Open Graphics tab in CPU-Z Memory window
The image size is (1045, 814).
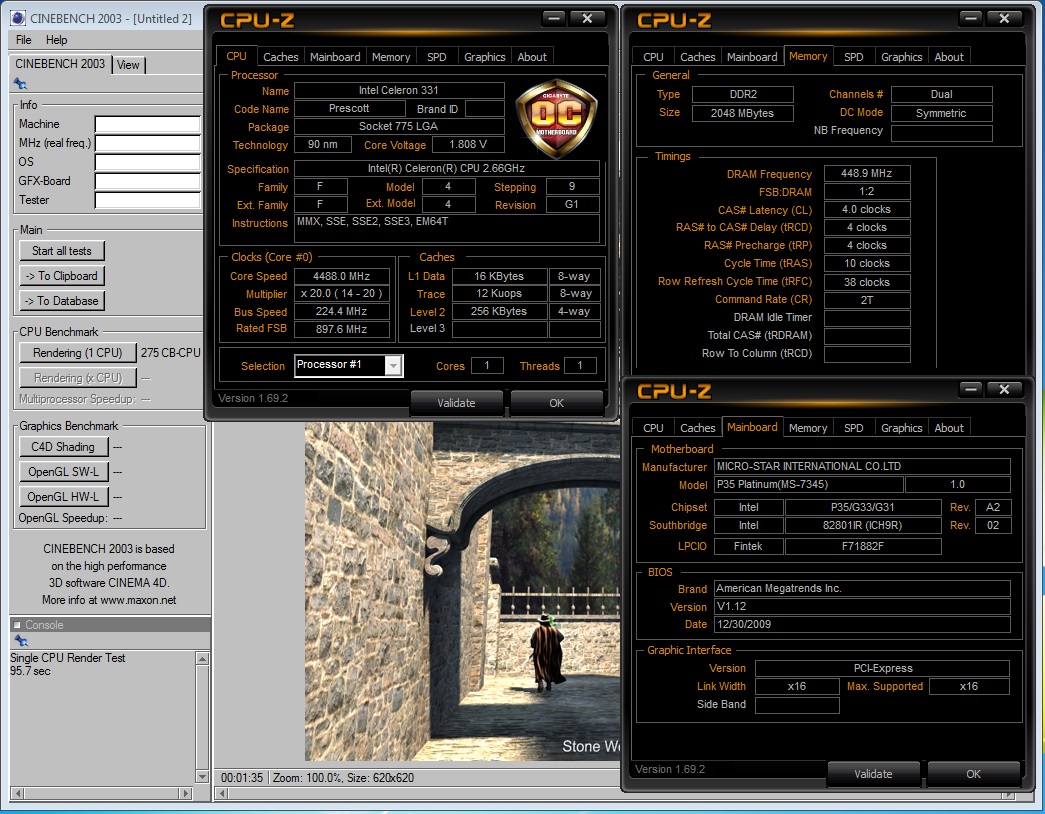point(902,57)
